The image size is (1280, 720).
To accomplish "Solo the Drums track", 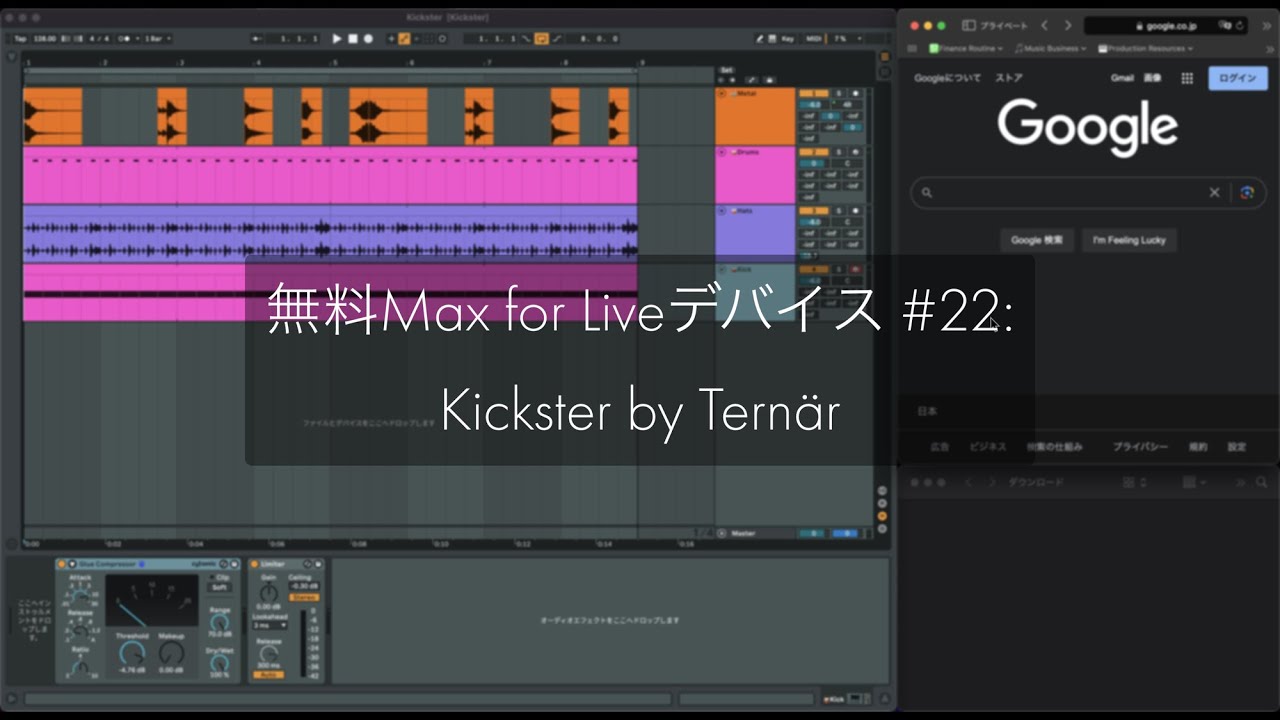I will pyautogui.click(x=840, y=152).
